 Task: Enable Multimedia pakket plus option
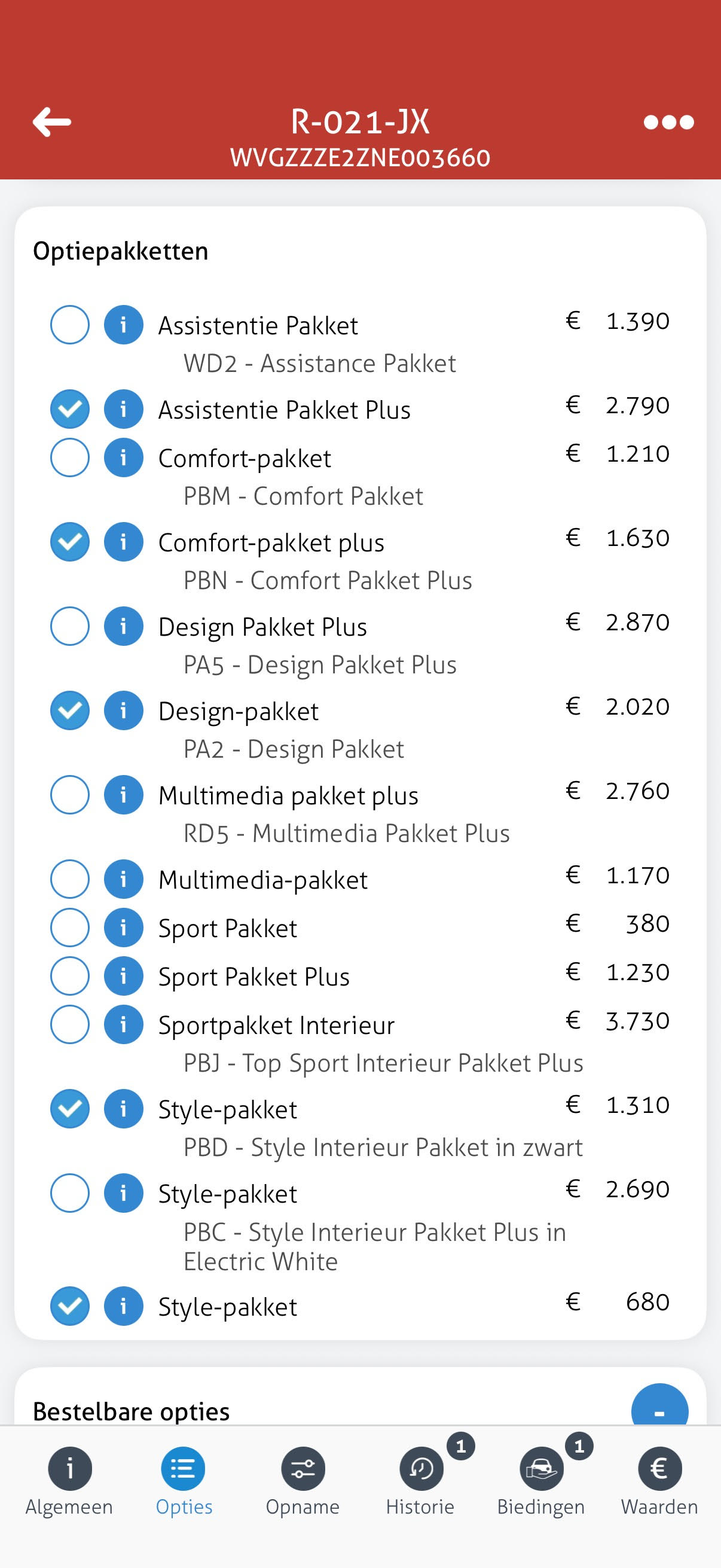tap(70, 794)
